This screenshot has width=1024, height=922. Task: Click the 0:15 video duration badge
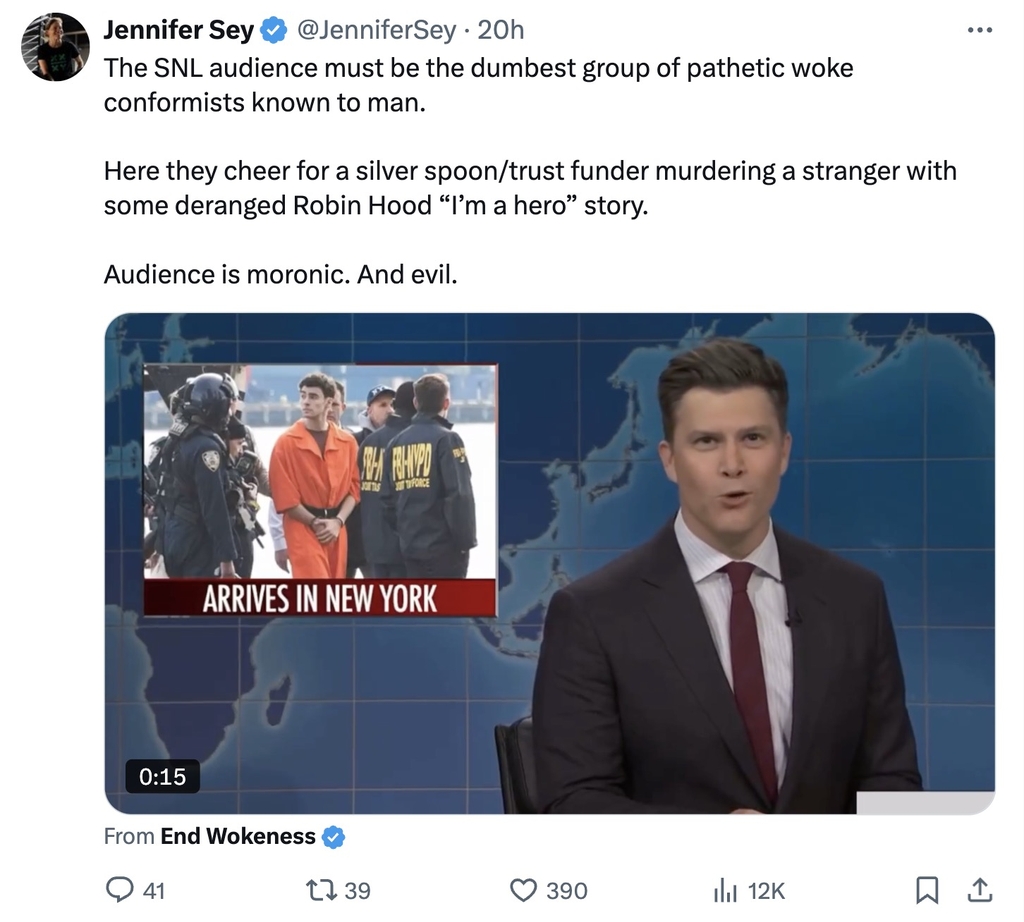click(162, 776)
